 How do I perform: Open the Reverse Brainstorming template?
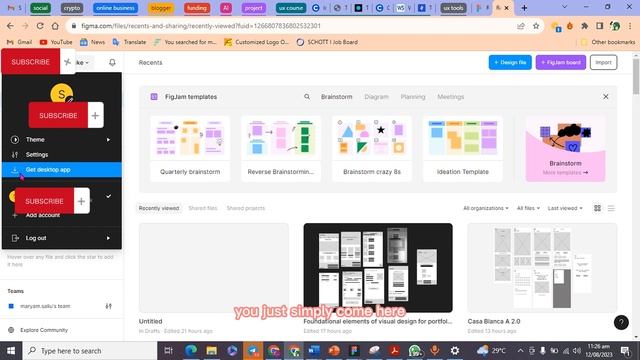point(281,149)
